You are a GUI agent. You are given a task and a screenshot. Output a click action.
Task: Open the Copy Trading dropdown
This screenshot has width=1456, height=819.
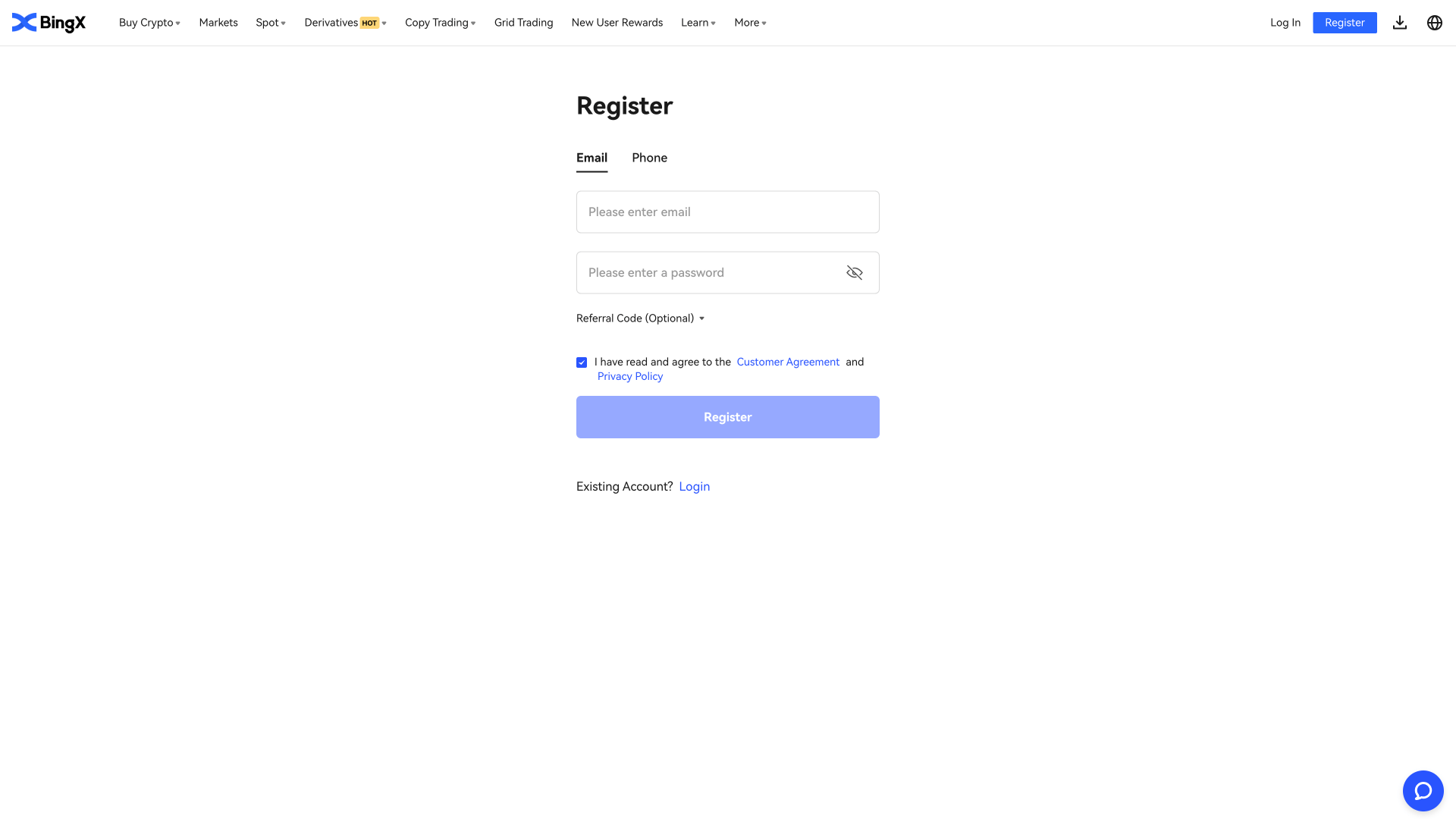[x=440, y=23]
